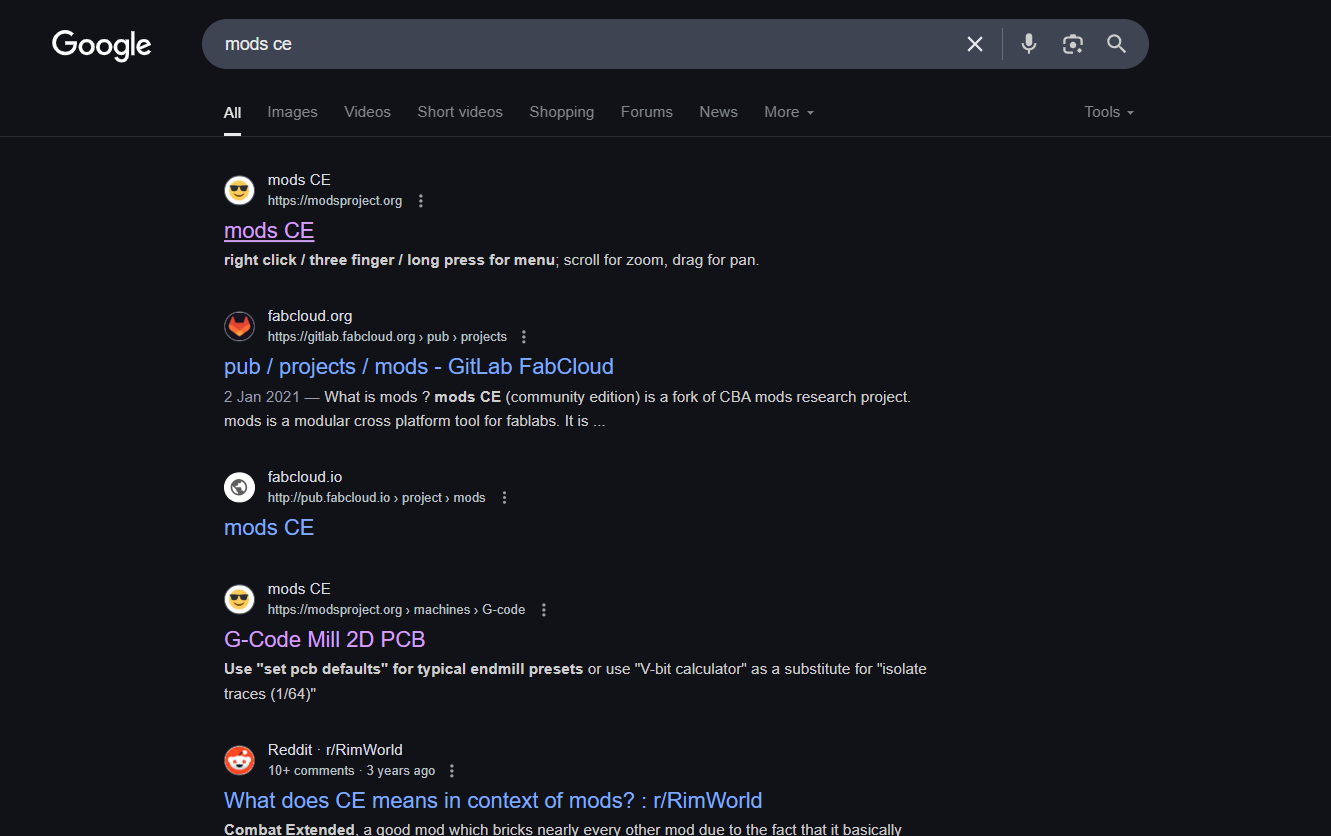1331x836 pixels.
Task: Open three-dot menu for pub.fabcloud.io result
Action: 504,498
